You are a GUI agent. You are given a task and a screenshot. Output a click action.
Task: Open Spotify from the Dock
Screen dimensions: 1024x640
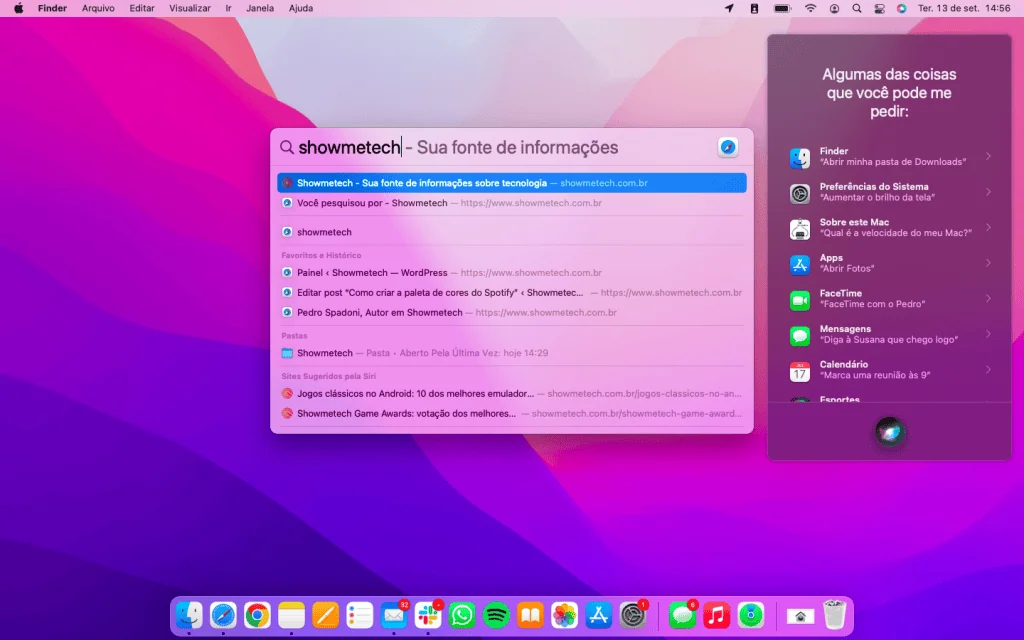click(x=495, y=617)
